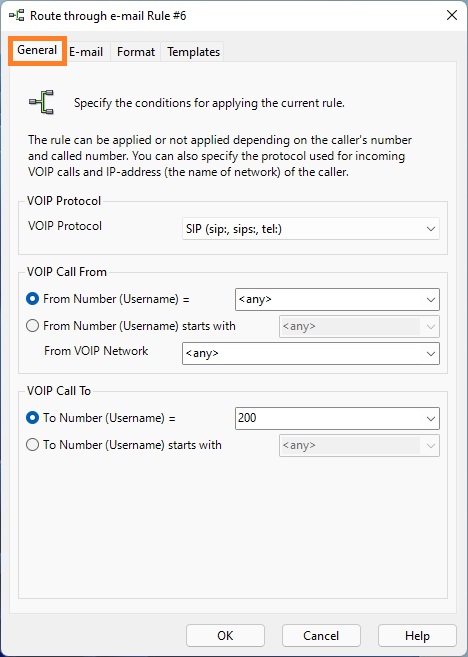Open the Templates tab
Screen dimensions: 468x657
point(193,52)
